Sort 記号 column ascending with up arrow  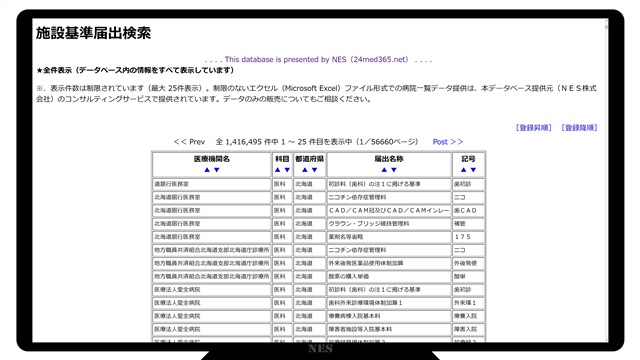463,170
